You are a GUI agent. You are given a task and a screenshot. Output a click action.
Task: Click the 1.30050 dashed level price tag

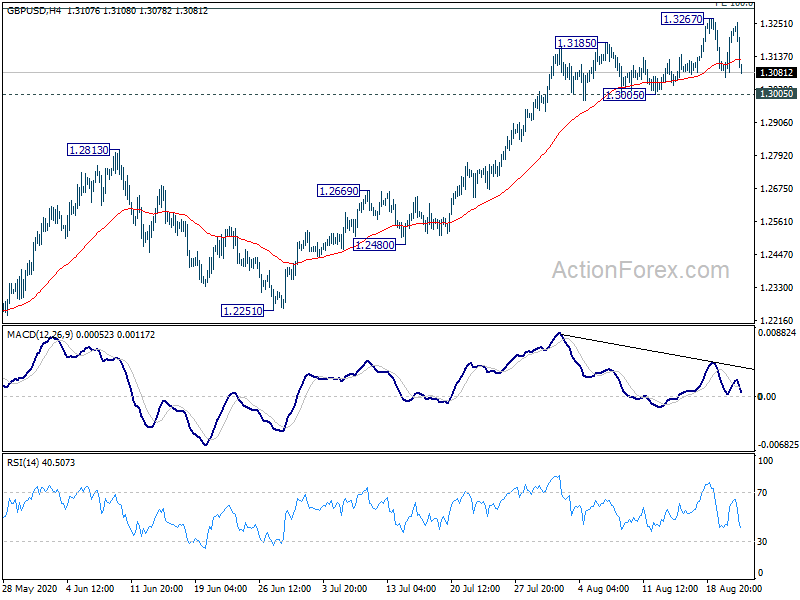776,93
